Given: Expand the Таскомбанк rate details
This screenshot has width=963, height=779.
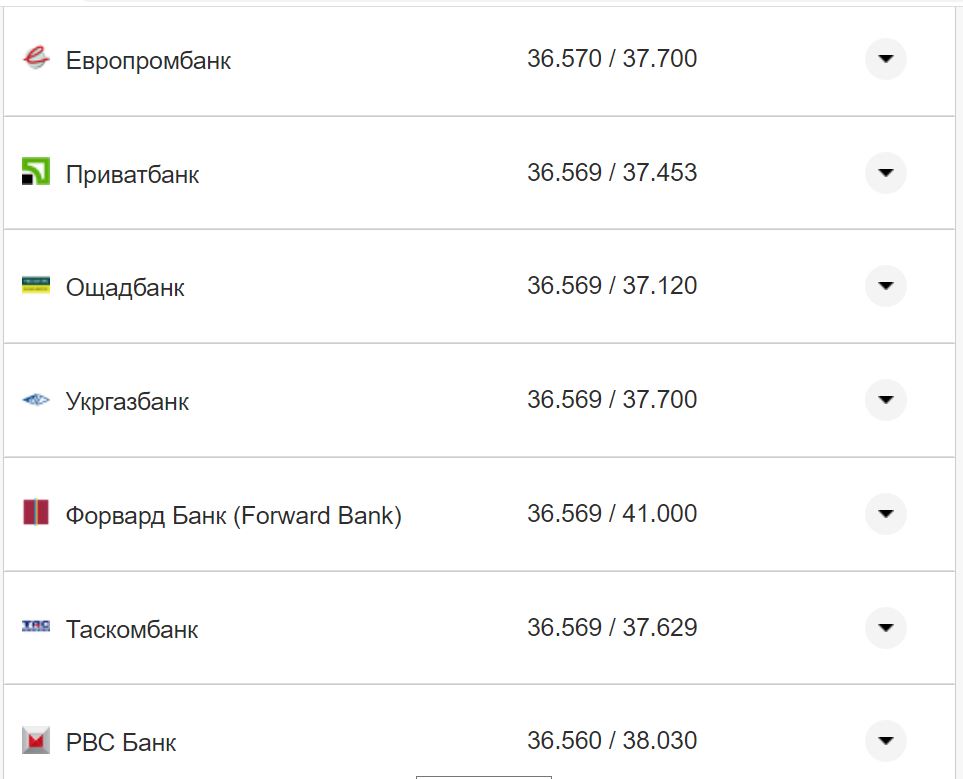Looking at the screenshot, I should tap(884, 628).
